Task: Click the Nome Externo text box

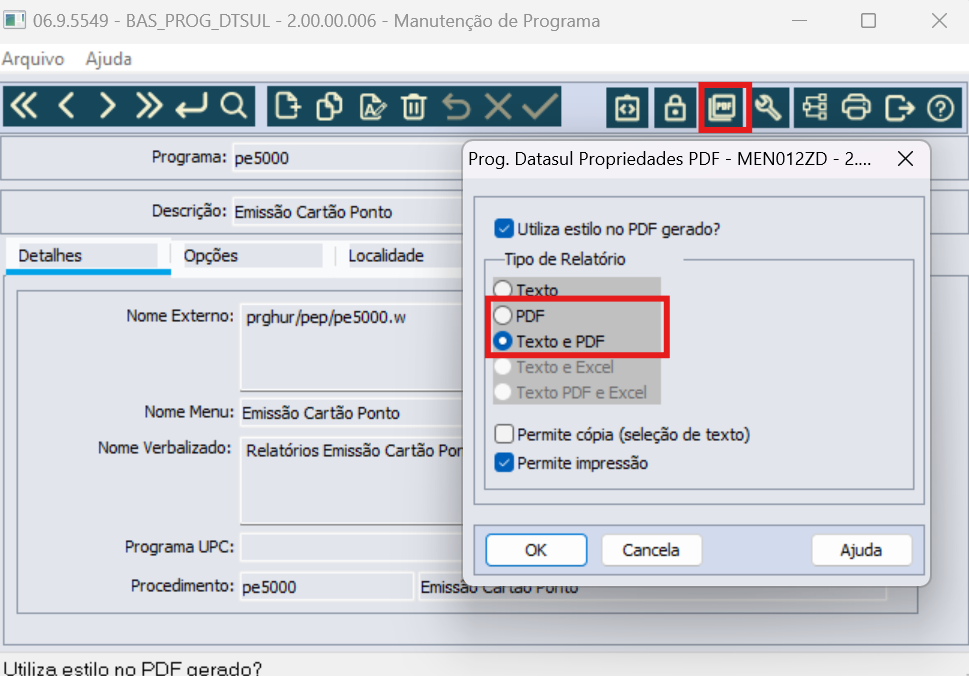Action: [x=351, y=346]
